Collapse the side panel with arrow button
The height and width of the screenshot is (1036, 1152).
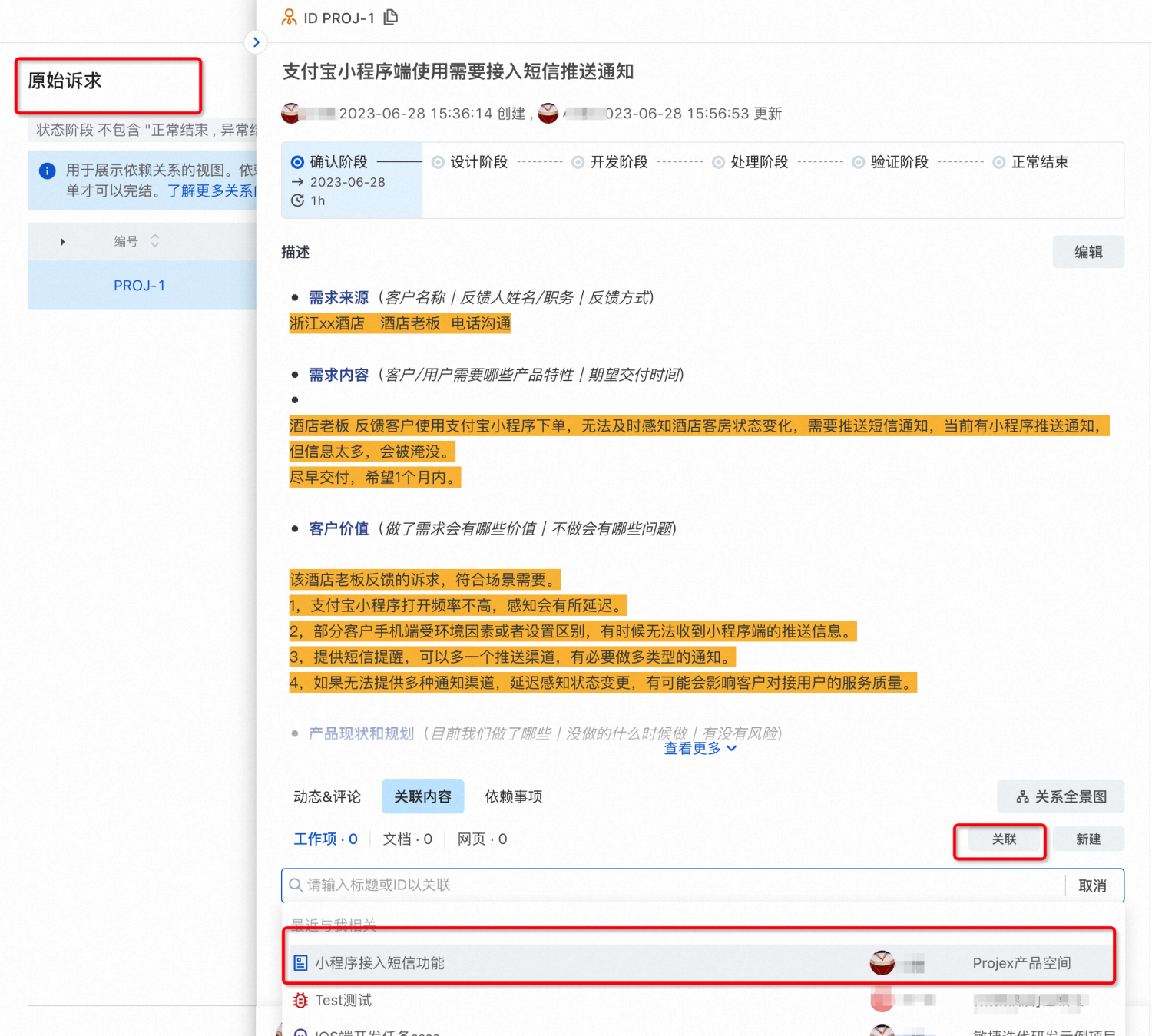click(x=256, y=42)
